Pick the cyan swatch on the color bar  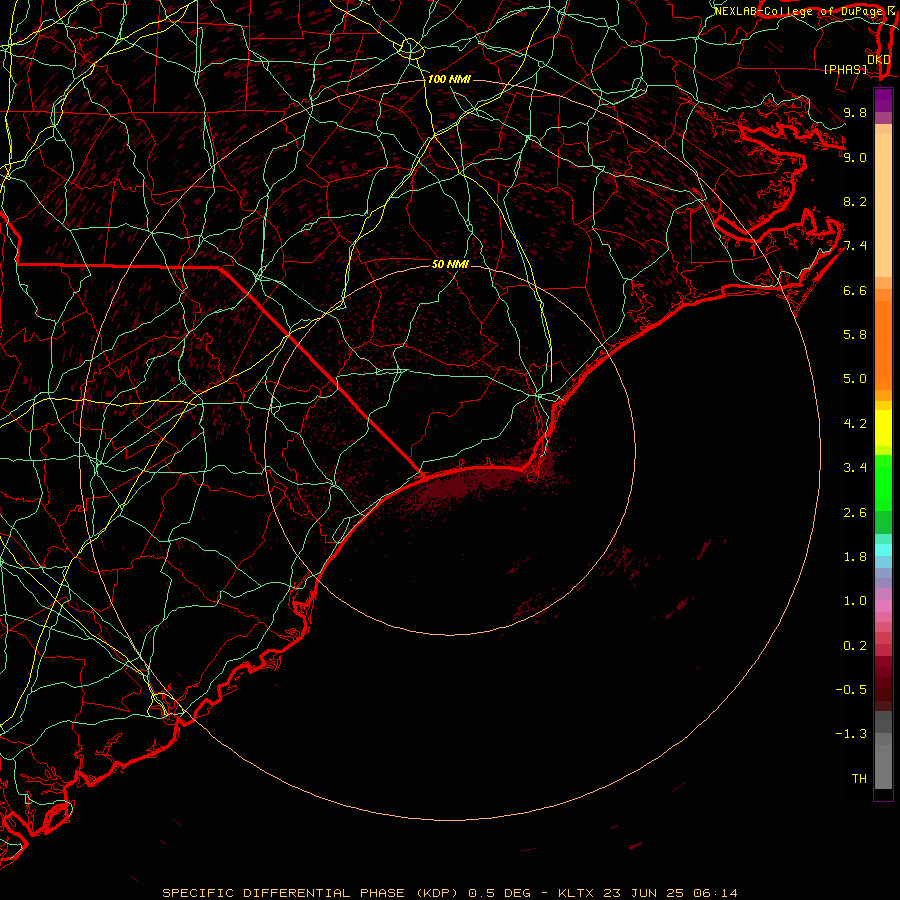pos(883,550)
